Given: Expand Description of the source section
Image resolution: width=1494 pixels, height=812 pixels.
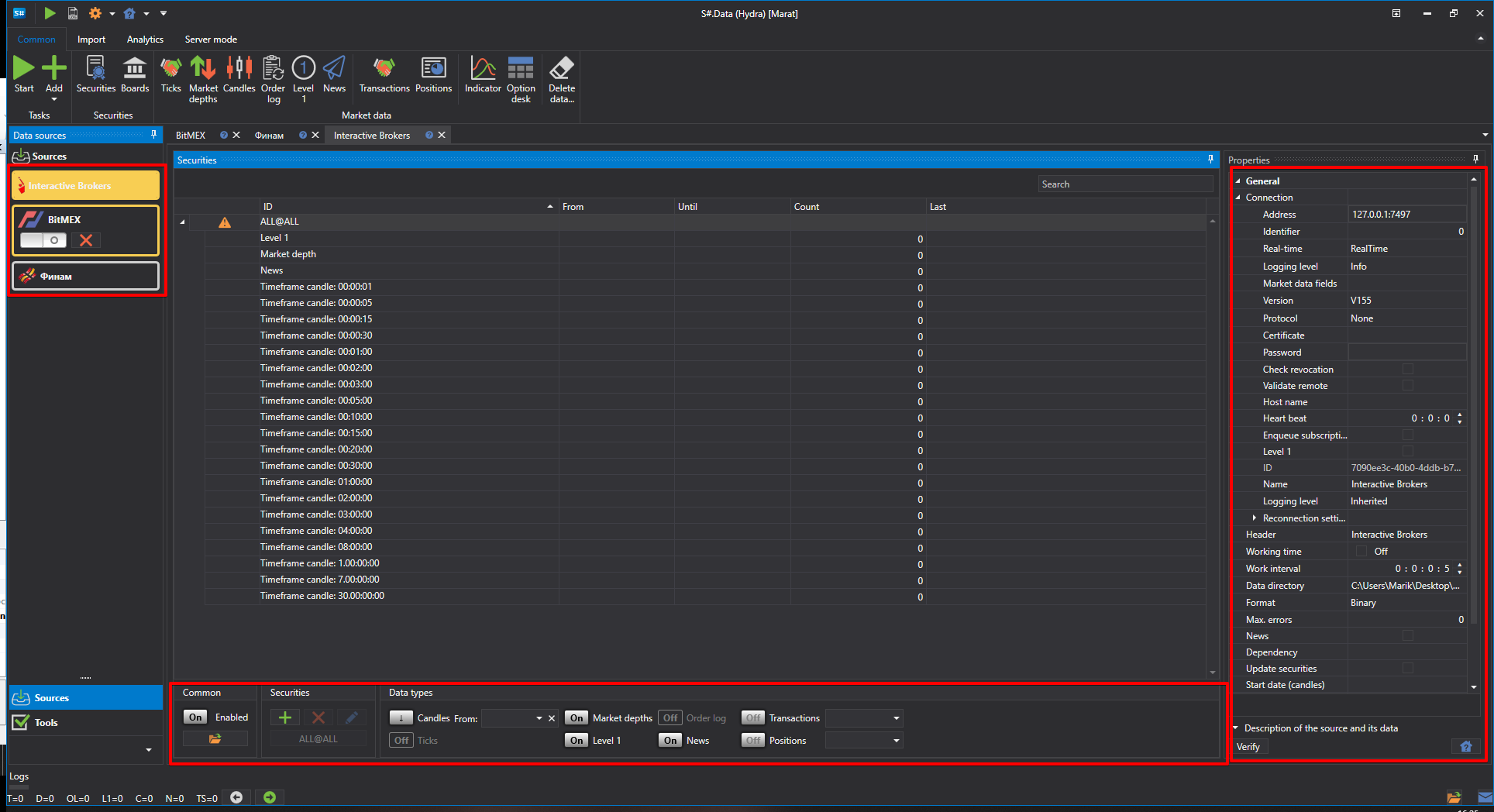Looking at the screenshot, I should pos(1236,728).
